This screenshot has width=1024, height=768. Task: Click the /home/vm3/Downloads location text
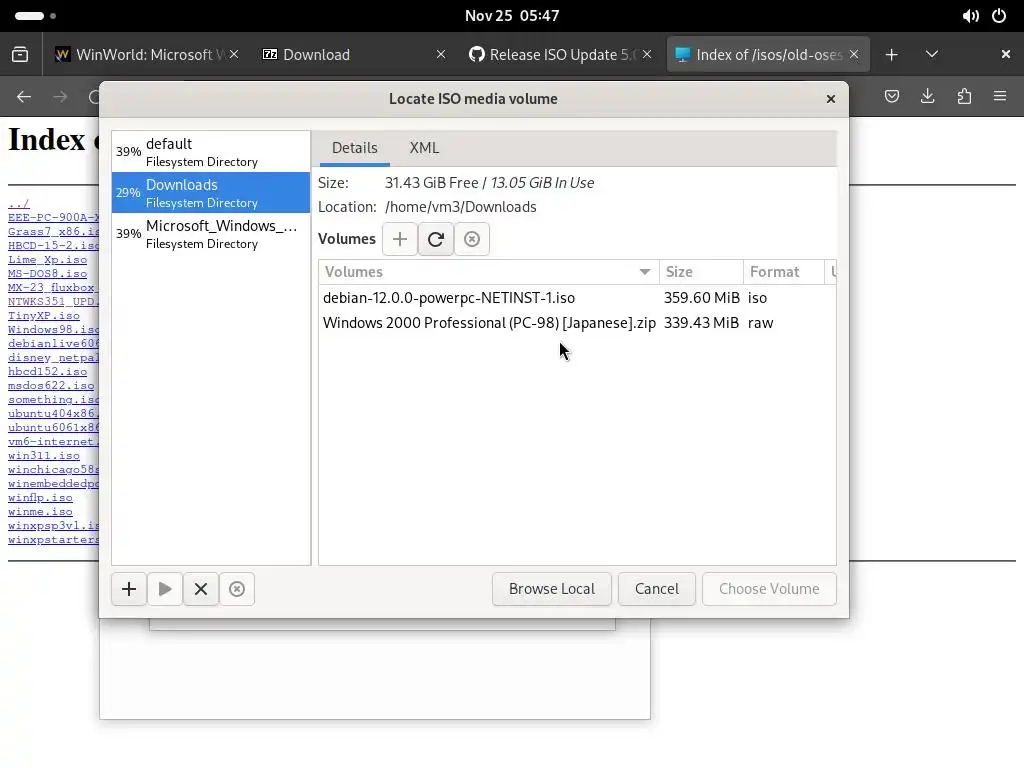460,207
